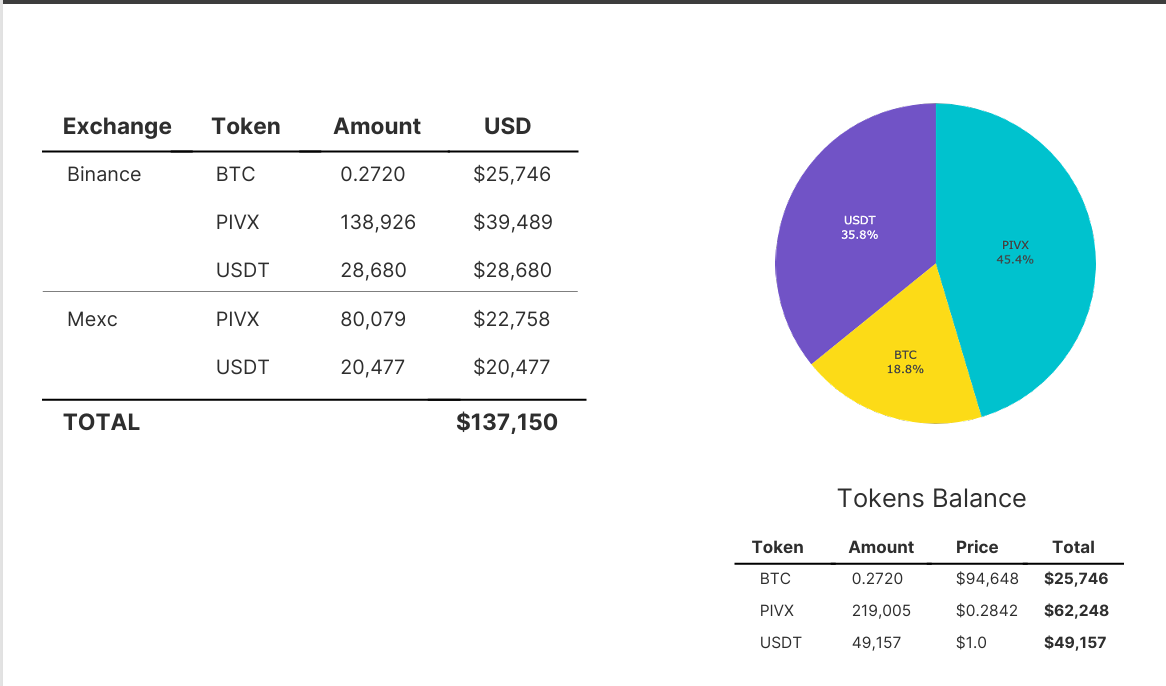
Task: Select PIVX amount 219,005 in Tokens Balance
Action: pos(881,610)
